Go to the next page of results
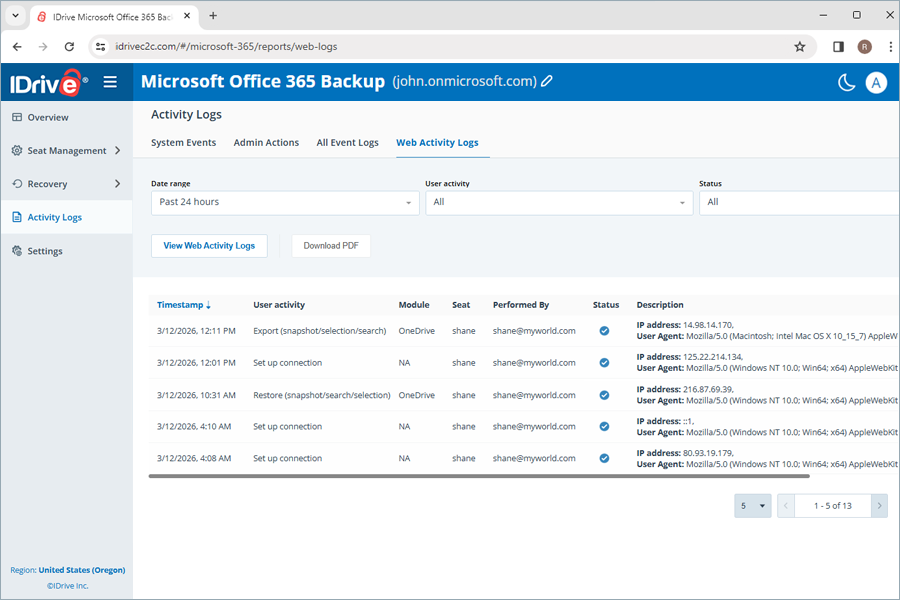Image resolution: width=900 pixels, height=600 pixels. click(879, 506)
